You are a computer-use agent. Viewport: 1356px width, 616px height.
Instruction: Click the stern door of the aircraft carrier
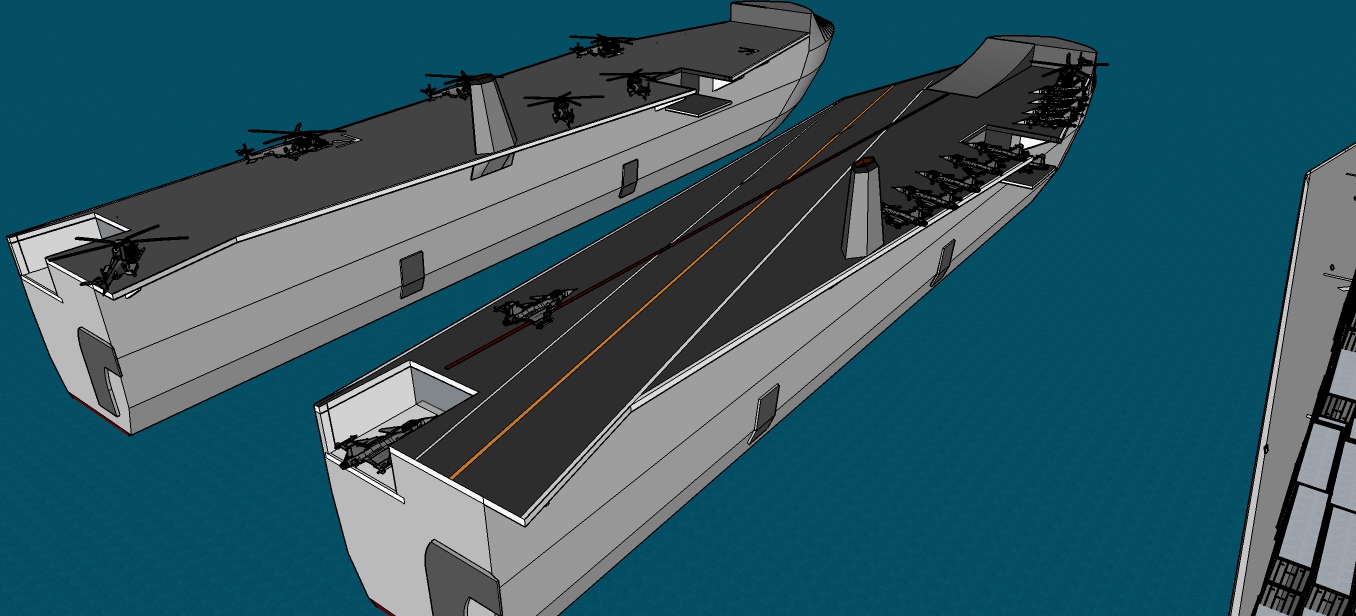(463, 579)
